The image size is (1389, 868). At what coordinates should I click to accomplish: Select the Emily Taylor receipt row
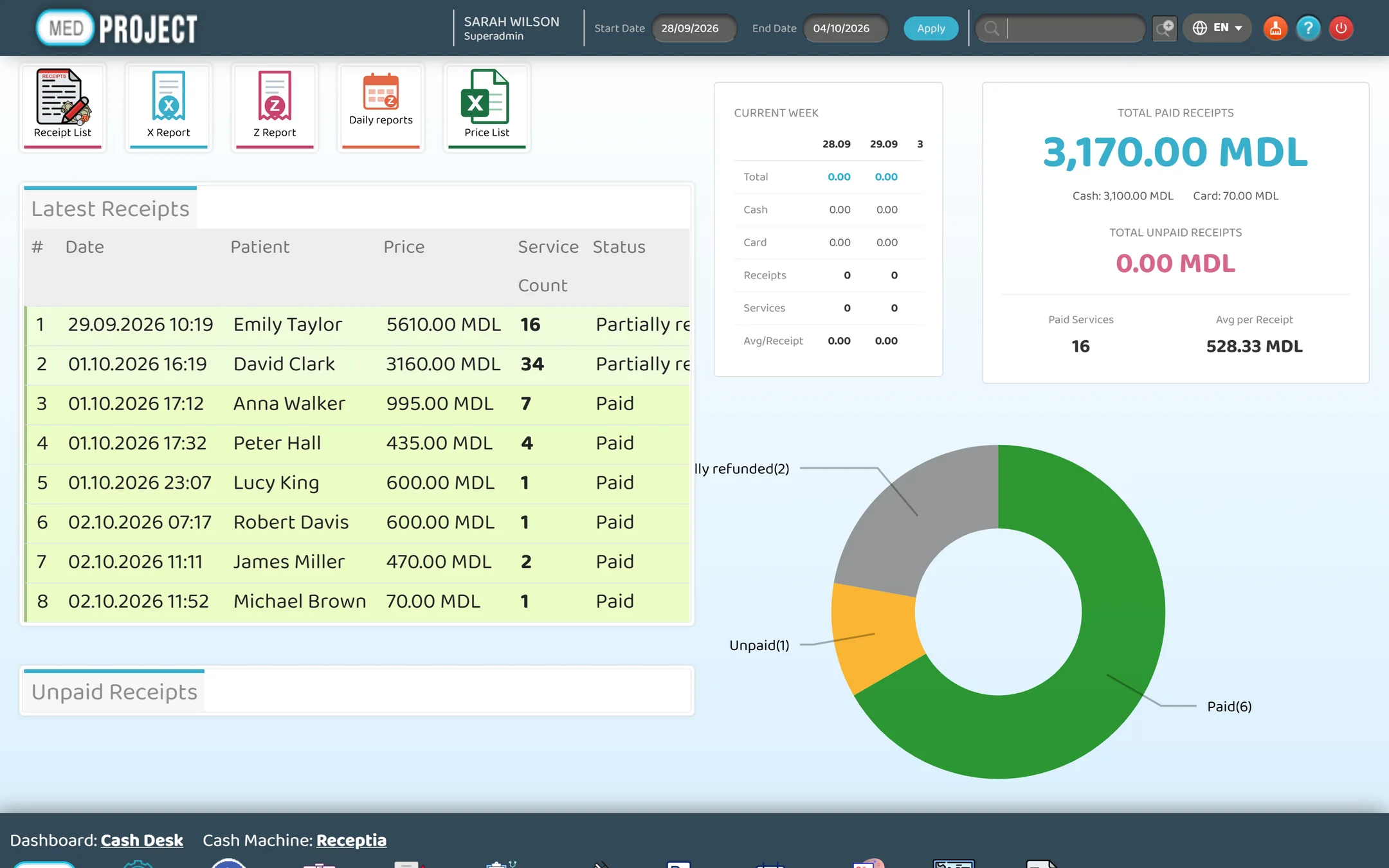pos(358,325)
